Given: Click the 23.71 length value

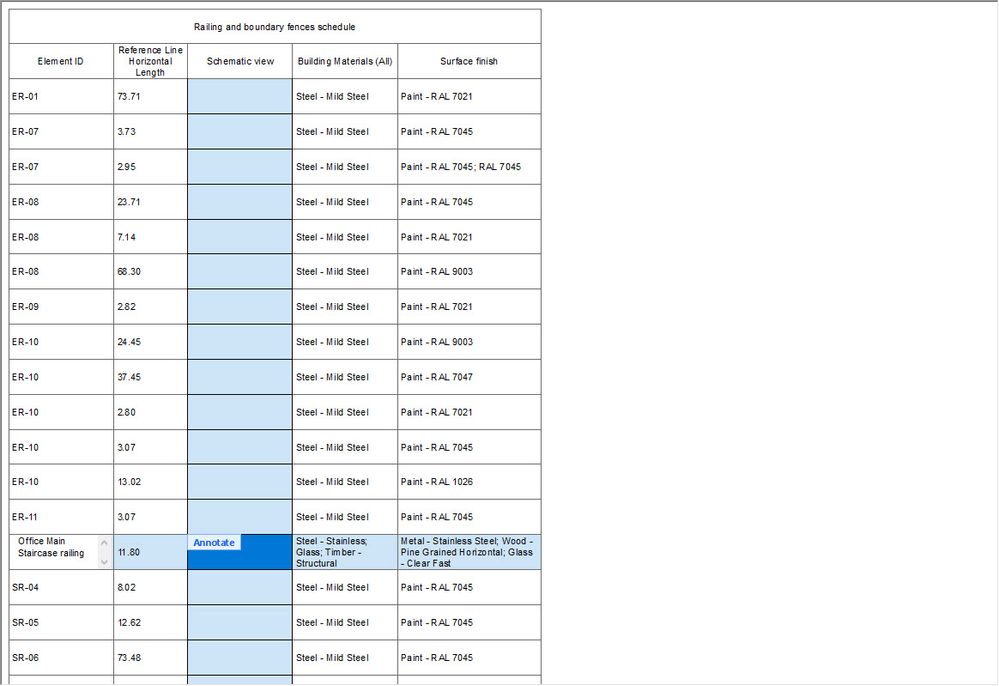Looking at the screenshot, I should coord(129,202).
